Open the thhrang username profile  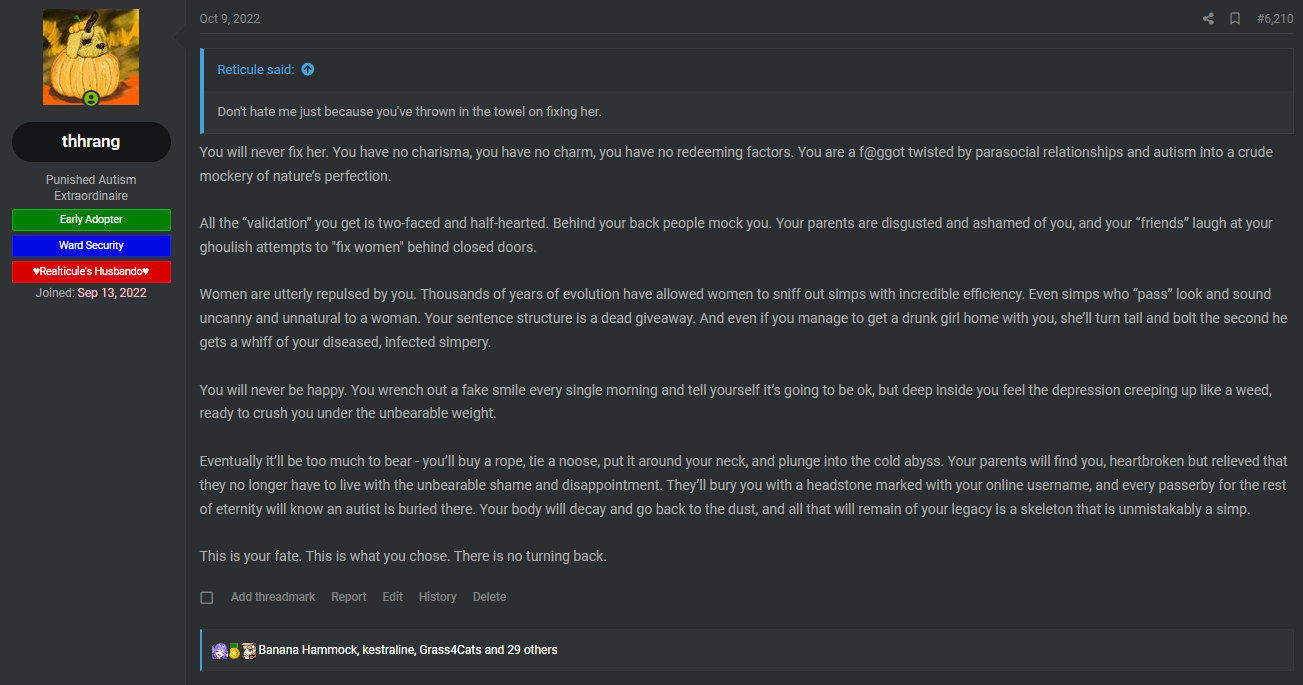(x=91, y=142)
